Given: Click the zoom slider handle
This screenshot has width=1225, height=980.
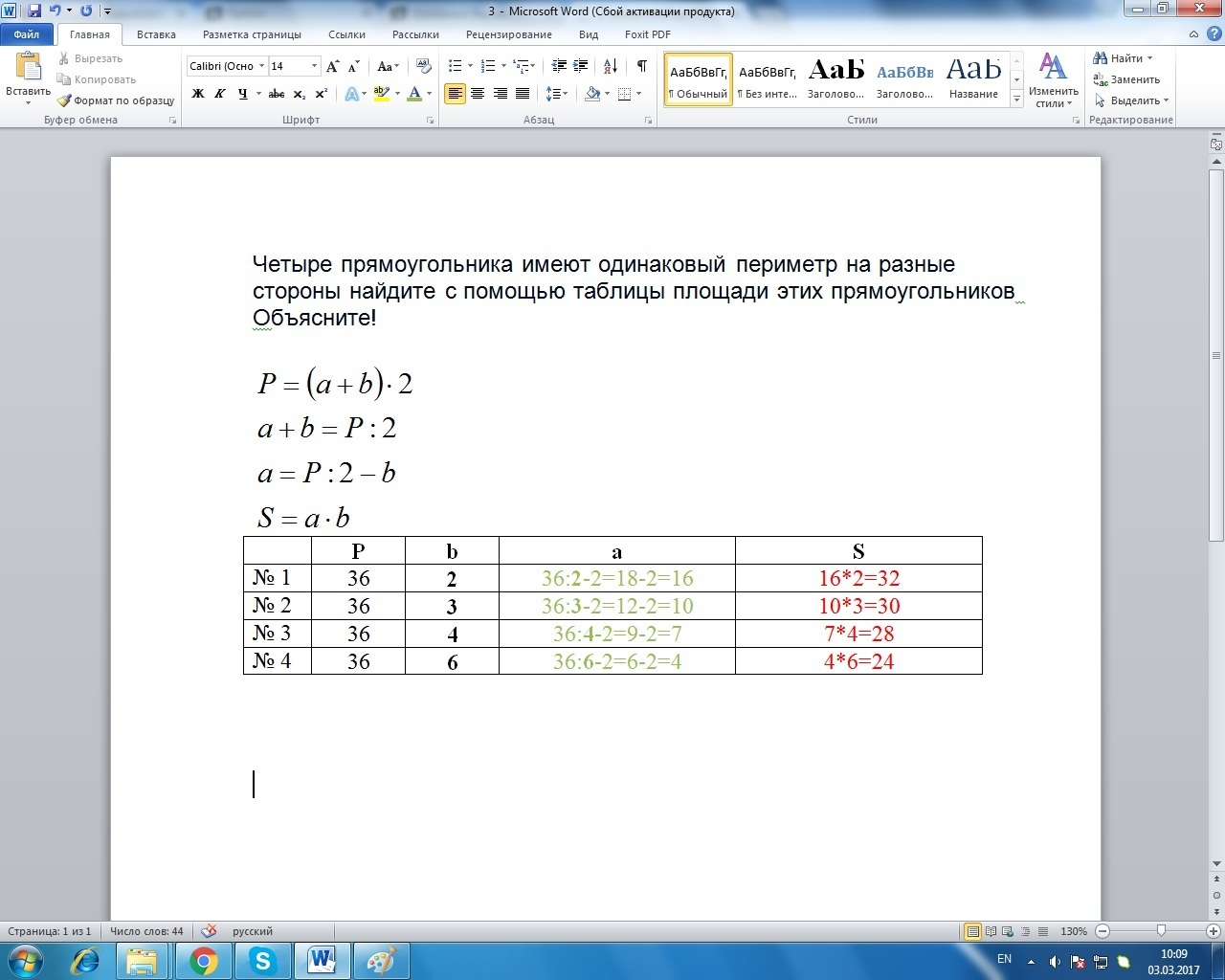Looking at the screenshot, I should coord(1161,930).
